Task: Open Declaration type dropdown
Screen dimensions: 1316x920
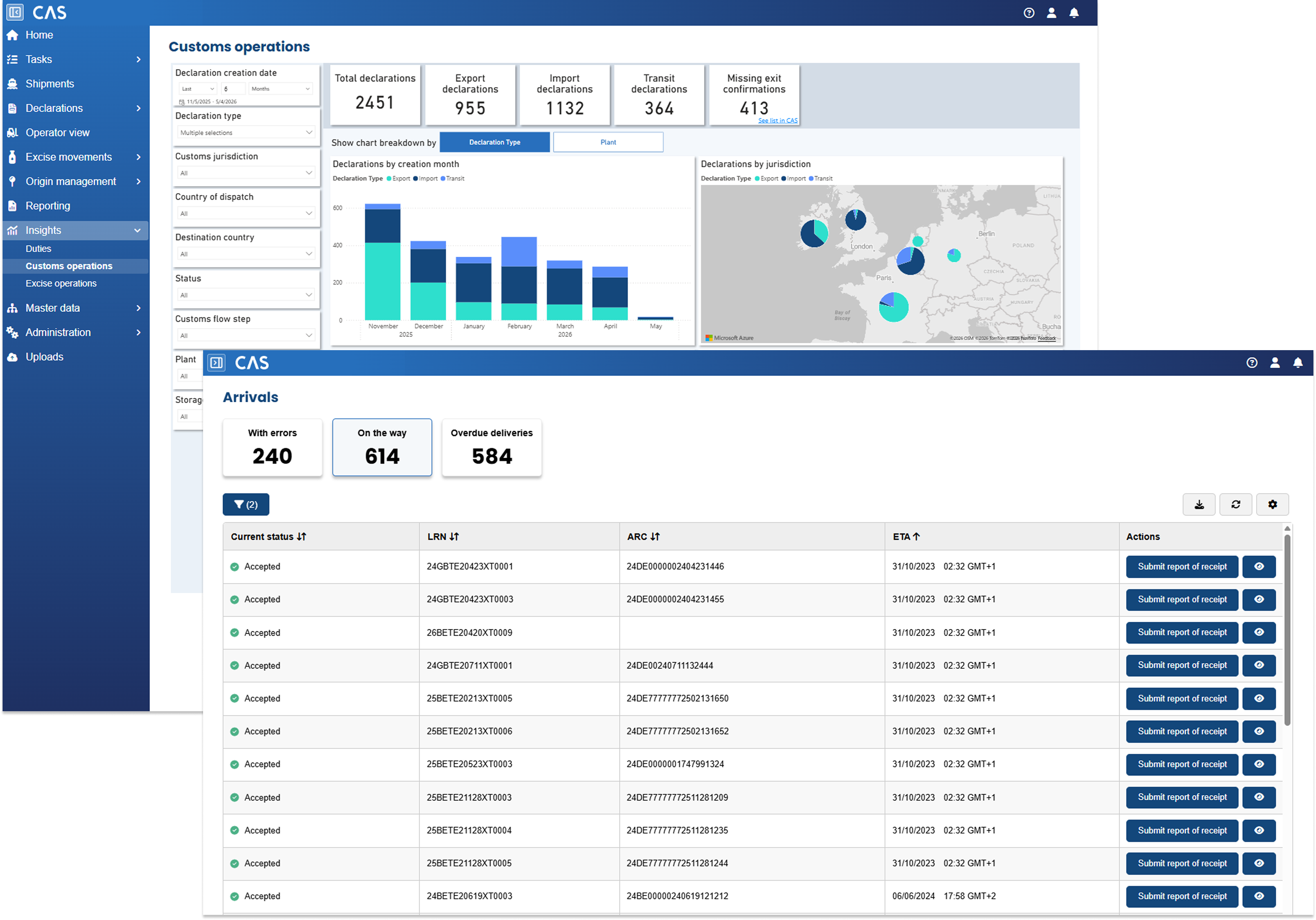Action: (246, 132)
